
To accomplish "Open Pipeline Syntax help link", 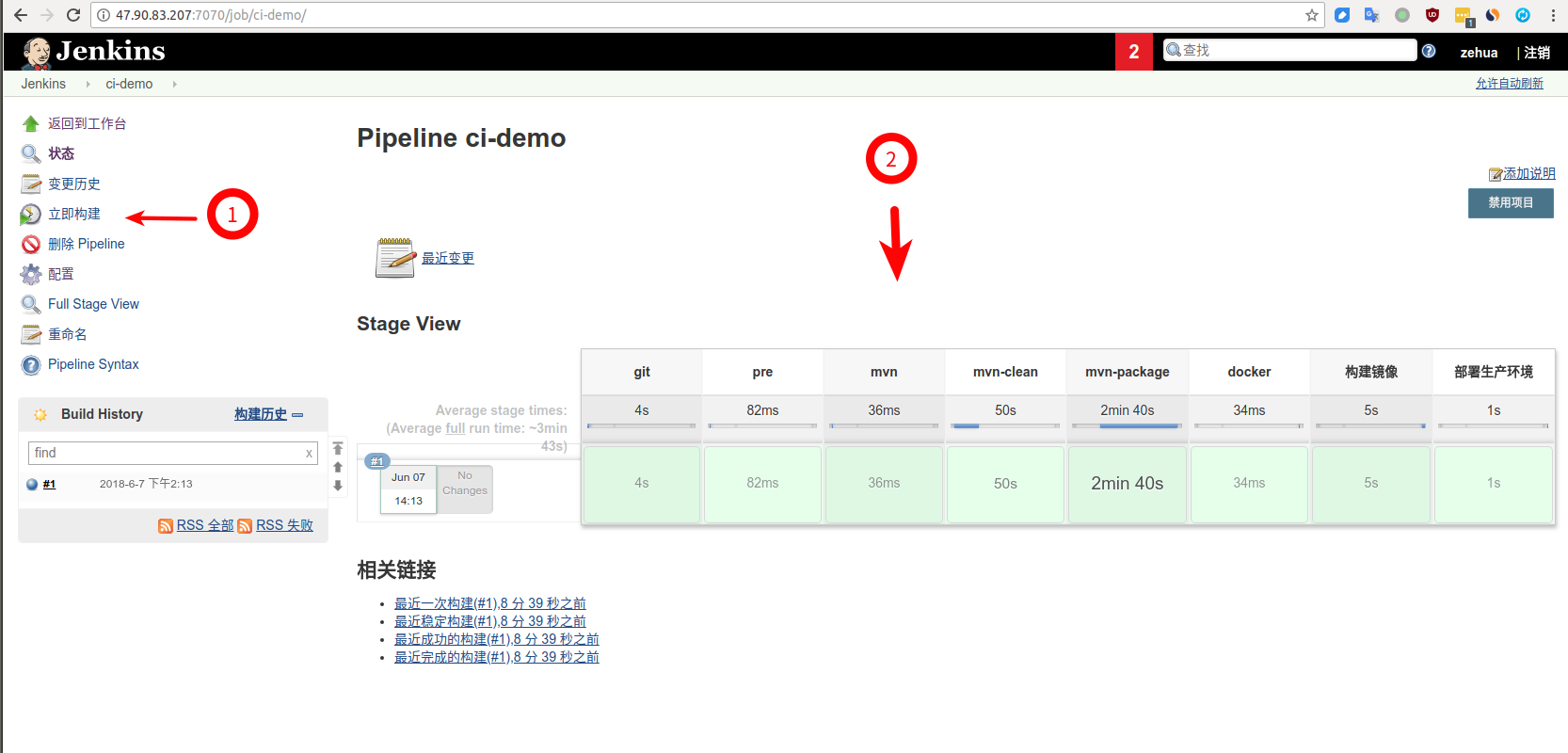I will [x=93, y=364].
